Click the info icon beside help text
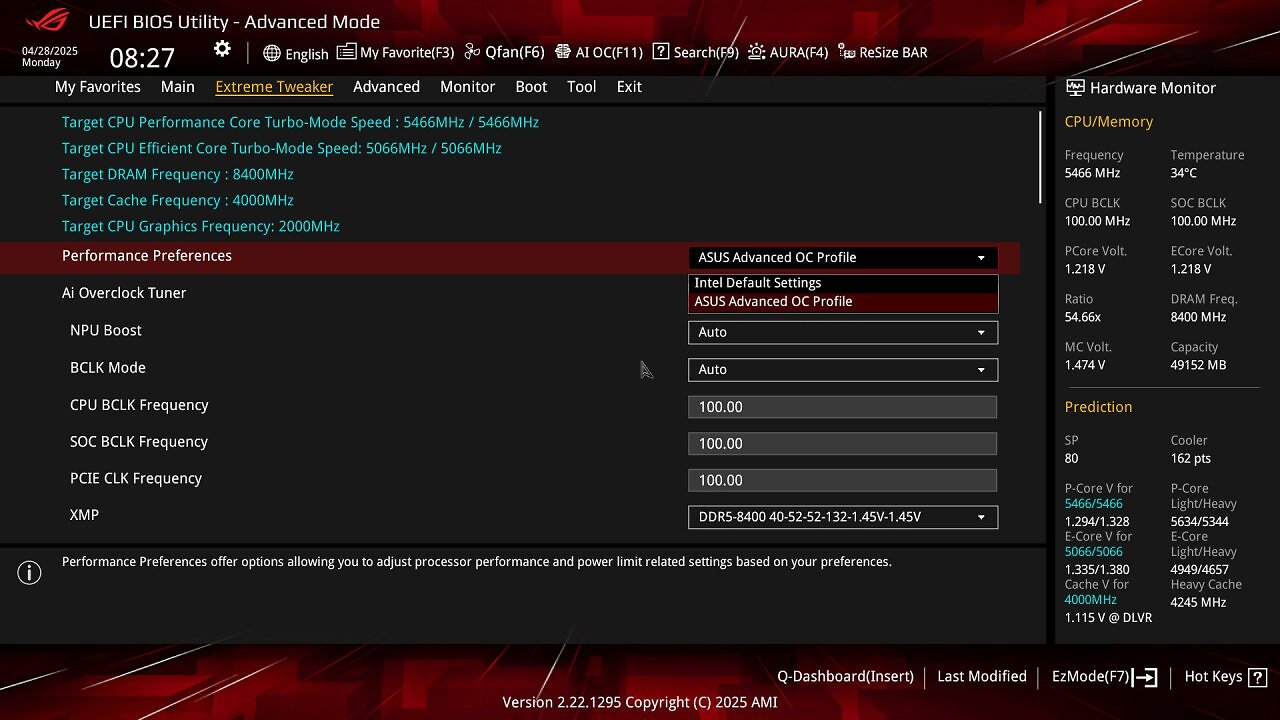 pos(29,573)
